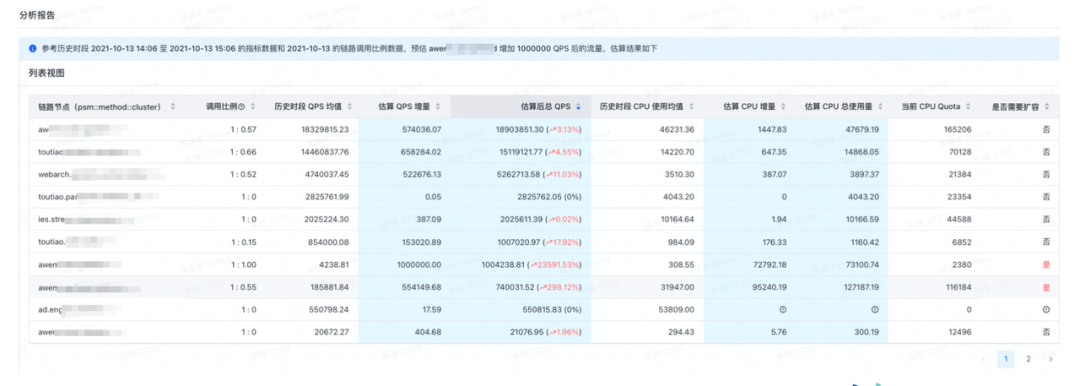Image resolution: width=1080 pixels, height=386 pixels.
Task: Click ad.eng row 估算 CPU 增量 info icon
Action: click(782, 309)
